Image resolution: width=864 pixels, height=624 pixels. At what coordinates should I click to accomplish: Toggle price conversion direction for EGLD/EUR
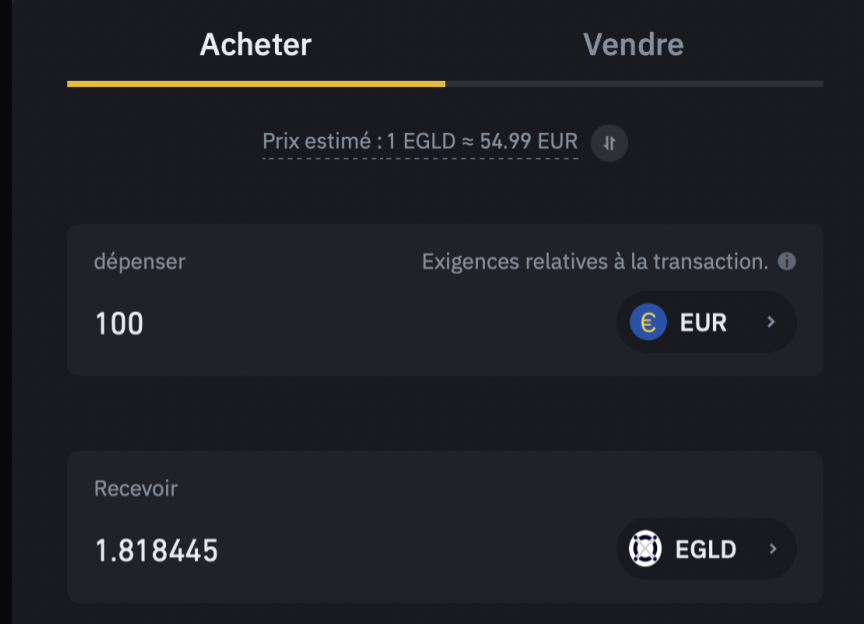pos(609,142)
